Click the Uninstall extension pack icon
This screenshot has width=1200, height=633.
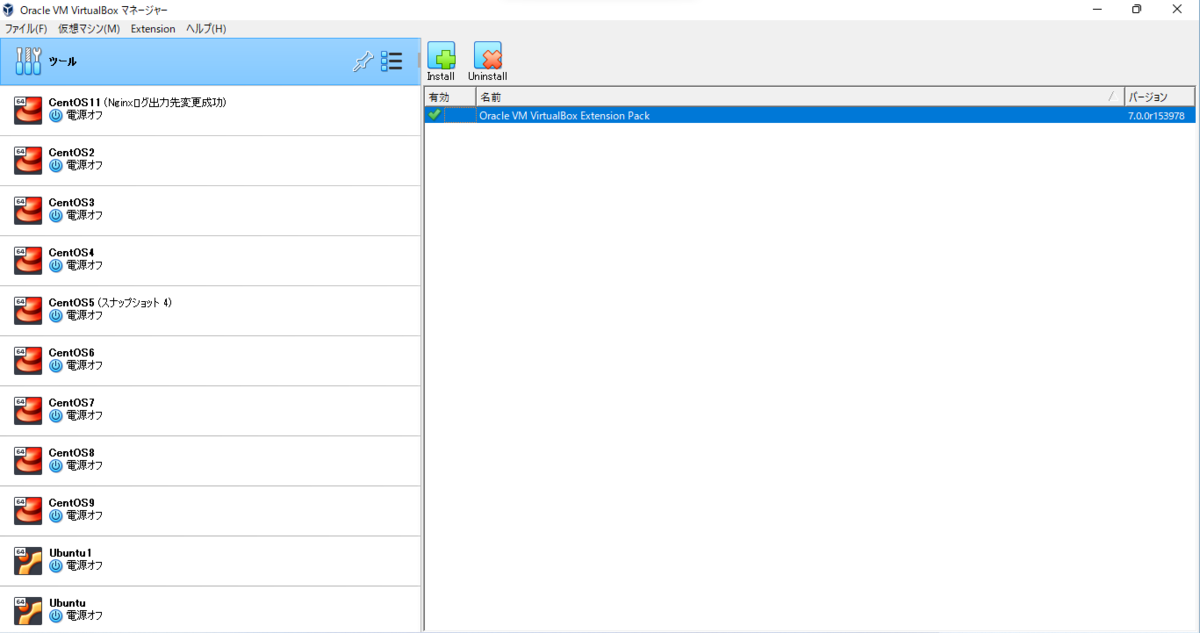click(488, 55)
